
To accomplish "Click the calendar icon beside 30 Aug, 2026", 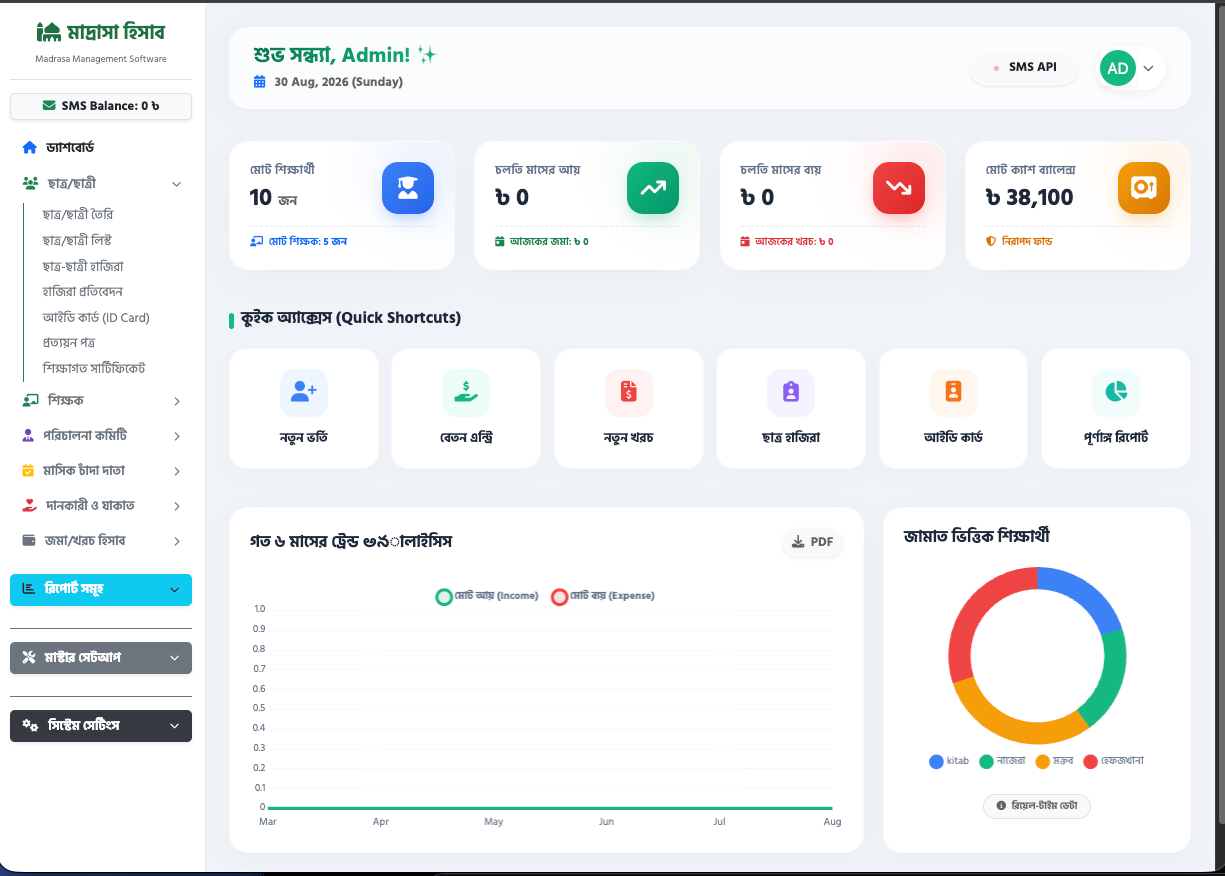I will tap(260, 82).
